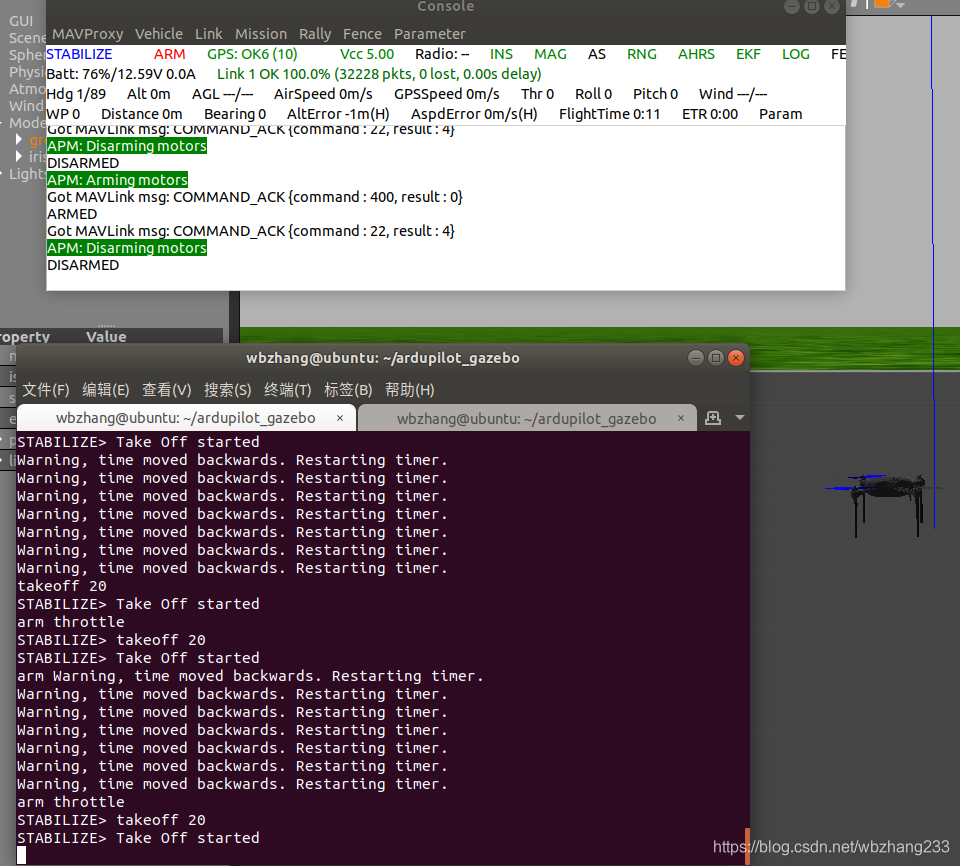The image size is (960, 866).
Task: Open the terminal tab list dropdown arrow
Action: tap(740, 418)
